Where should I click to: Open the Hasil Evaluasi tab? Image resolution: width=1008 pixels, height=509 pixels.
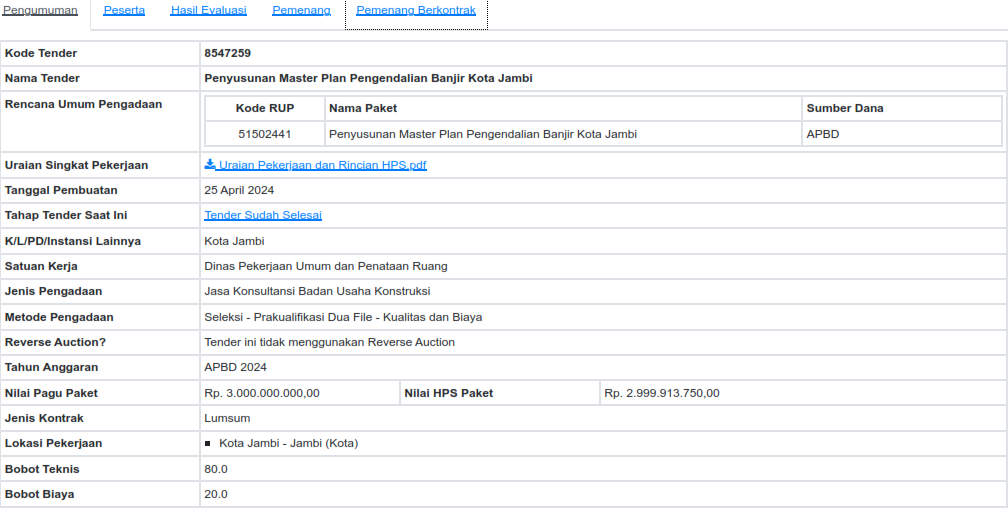click(x=208, y=10)
